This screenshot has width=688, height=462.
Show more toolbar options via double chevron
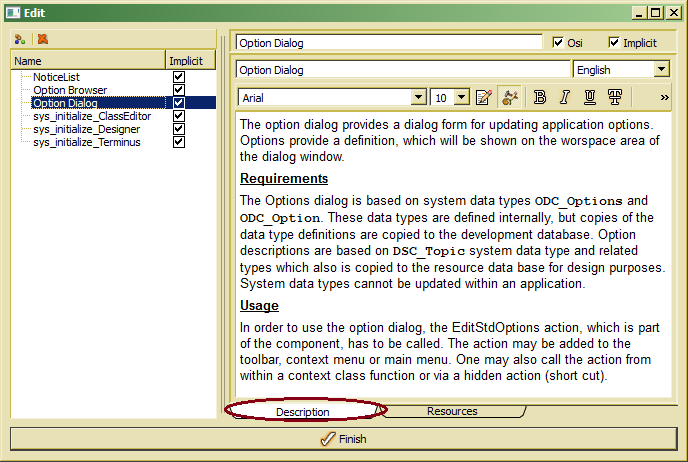click(665, 97)
